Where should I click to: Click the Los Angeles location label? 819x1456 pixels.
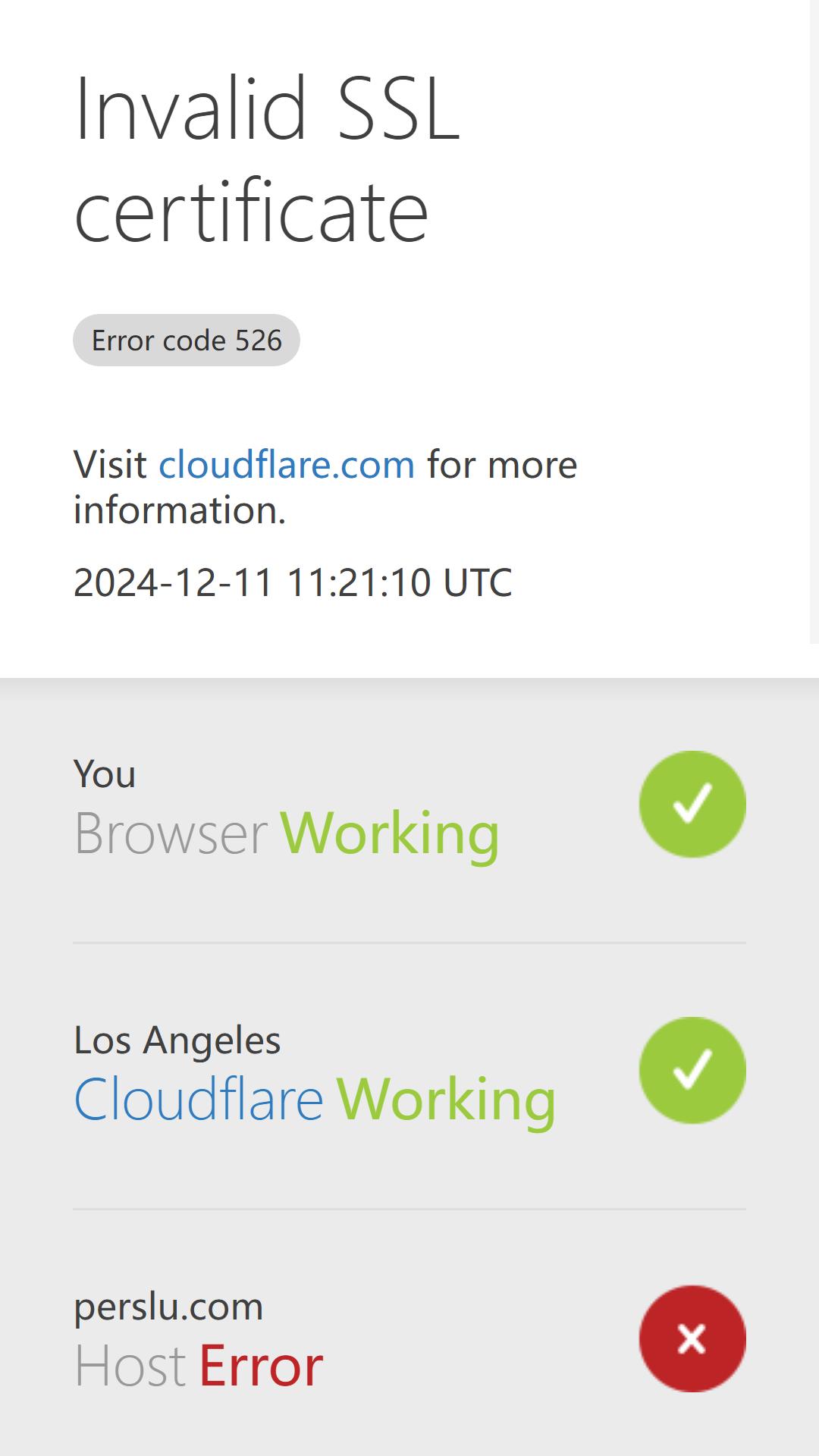tap(177, 1040)
